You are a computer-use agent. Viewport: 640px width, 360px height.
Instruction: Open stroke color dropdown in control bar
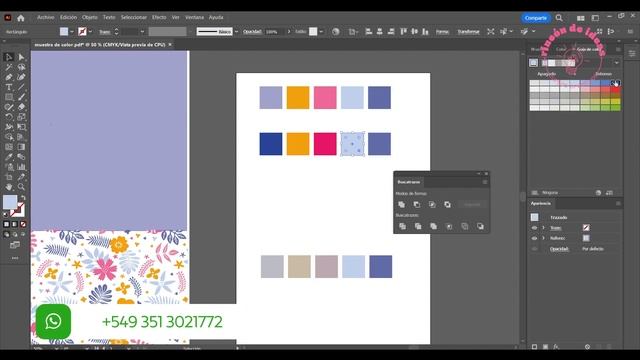90,31
